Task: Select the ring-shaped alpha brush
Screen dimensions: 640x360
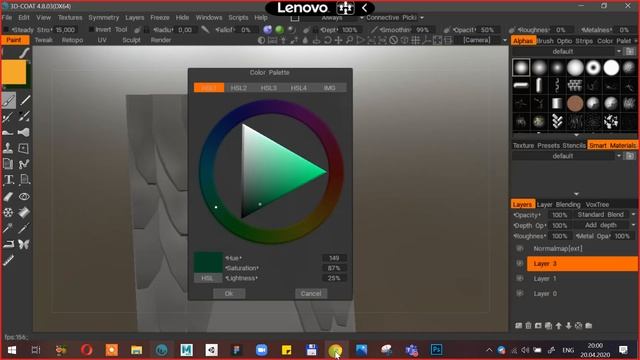Action: [x=593, y=68]
